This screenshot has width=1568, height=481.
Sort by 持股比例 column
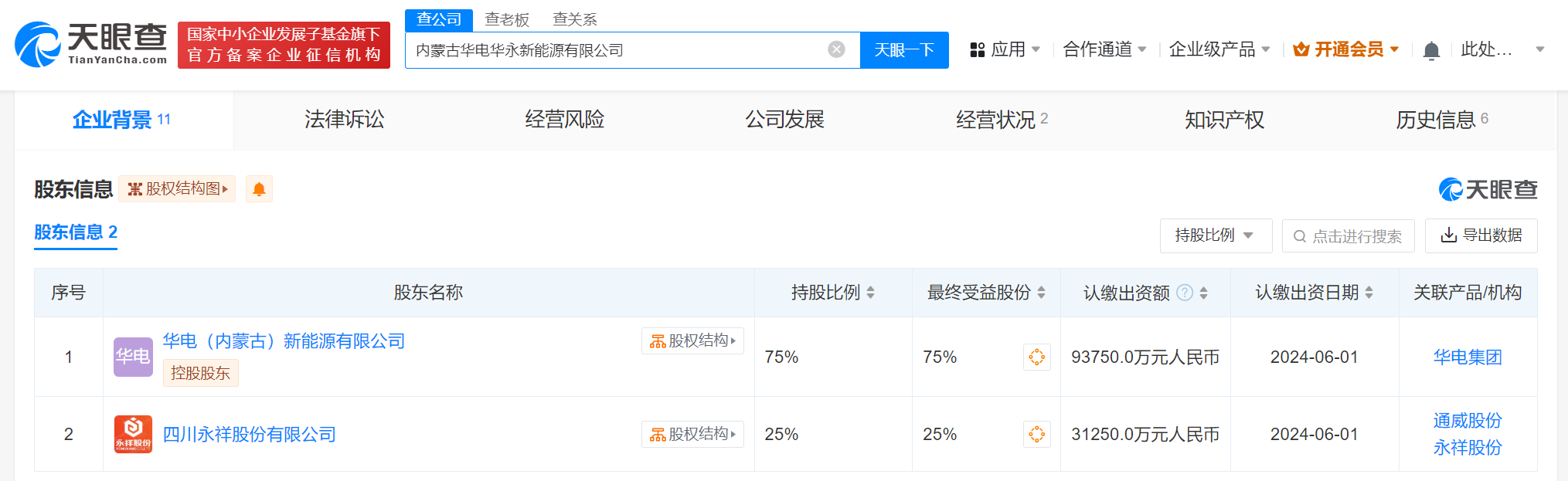click(871, 293)
